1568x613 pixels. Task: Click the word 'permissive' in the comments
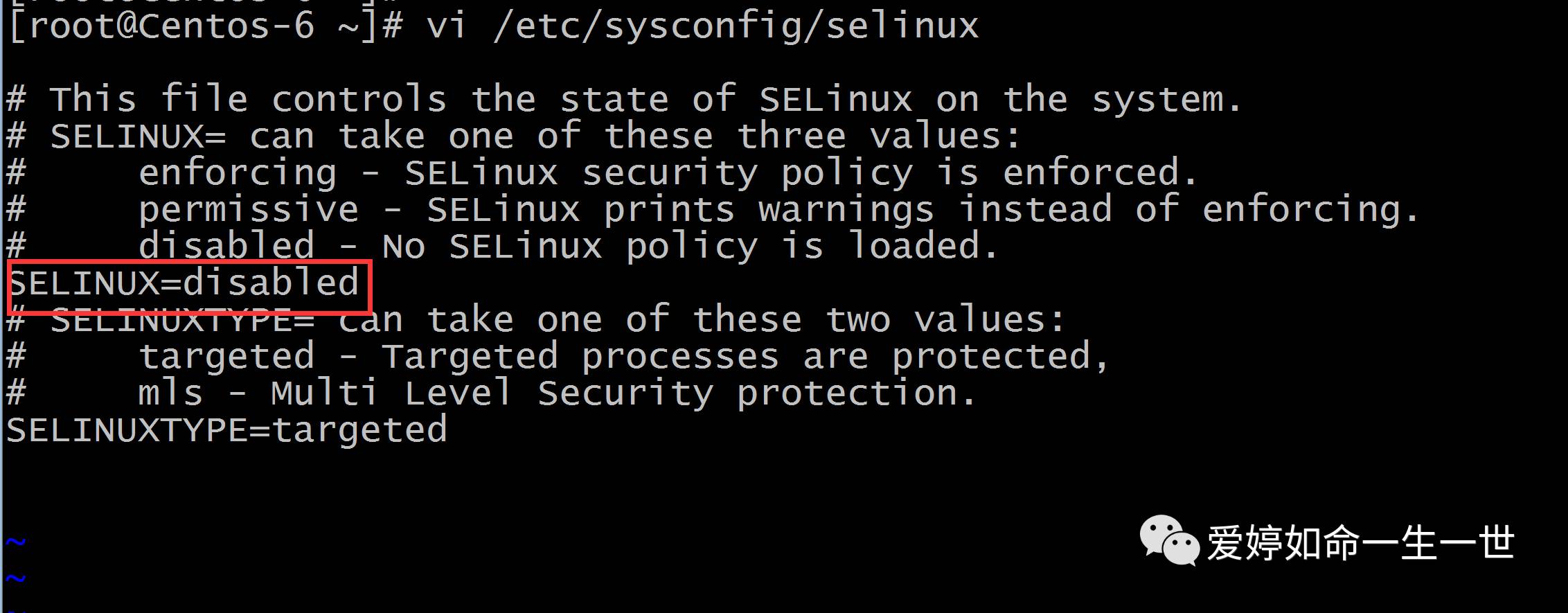point(248,210)
